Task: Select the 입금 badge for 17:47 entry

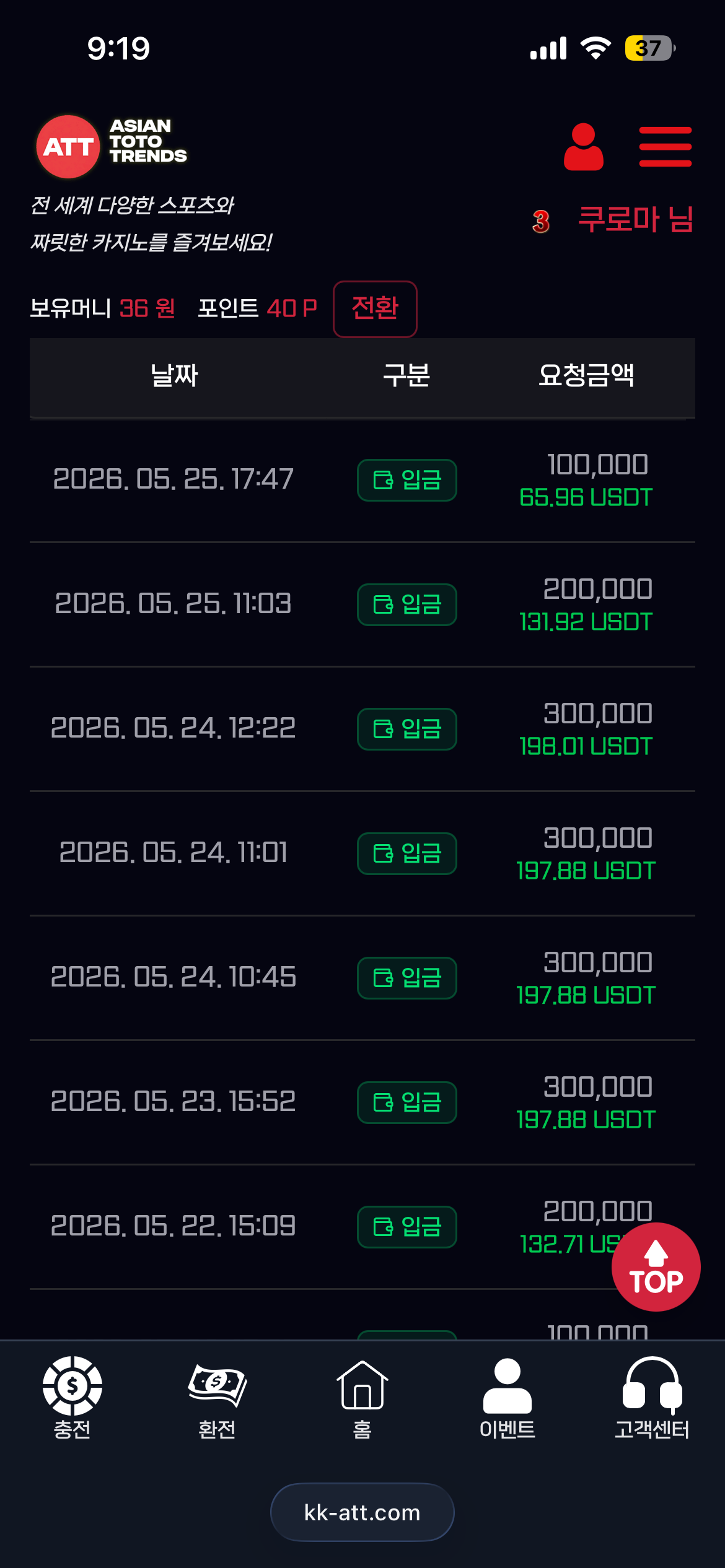Action: [406, 480]
